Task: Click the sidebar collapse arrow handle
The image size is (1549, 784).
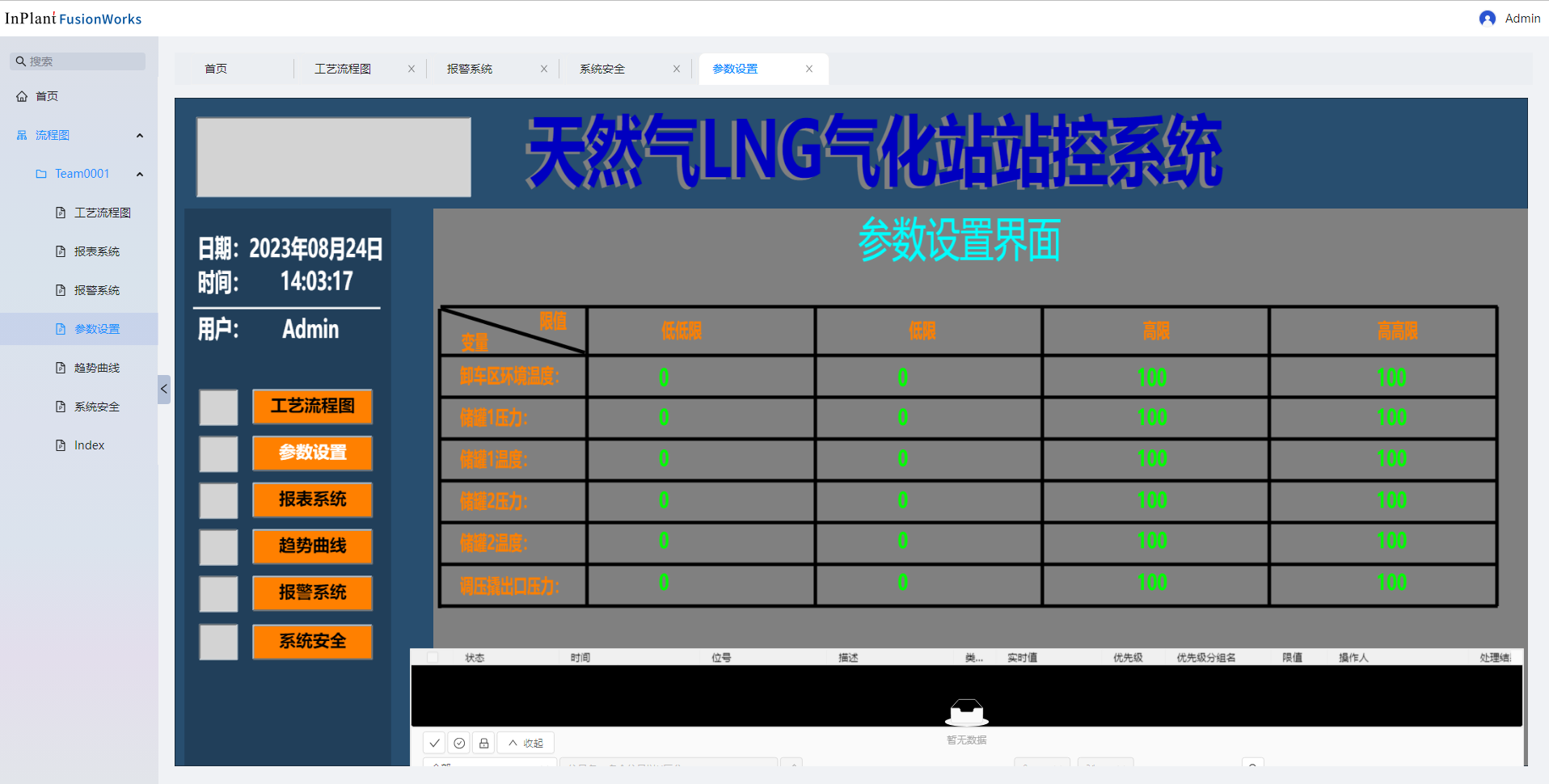Action: coord(164,389)
